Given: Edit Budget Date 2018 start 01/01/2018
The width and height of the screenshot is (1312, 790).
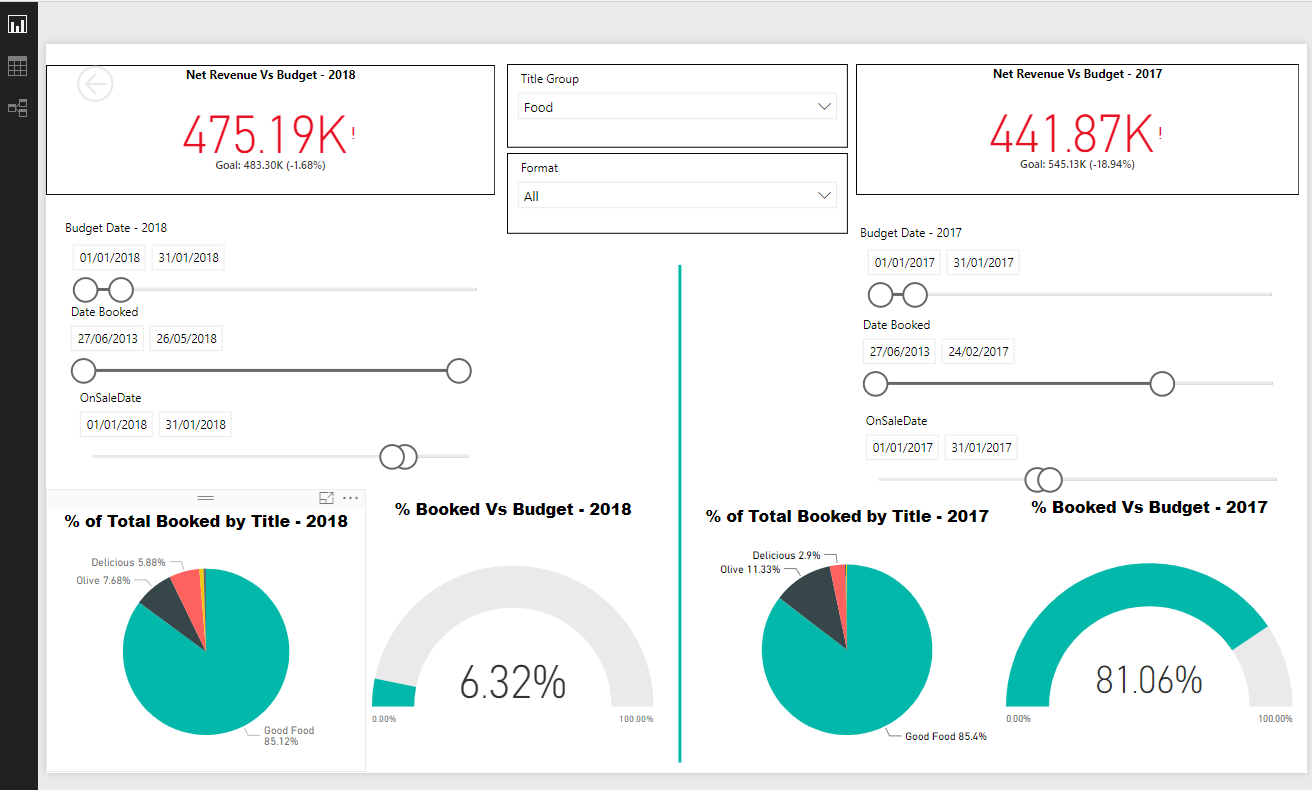Looking at the screenshot, I should point(110,257).
